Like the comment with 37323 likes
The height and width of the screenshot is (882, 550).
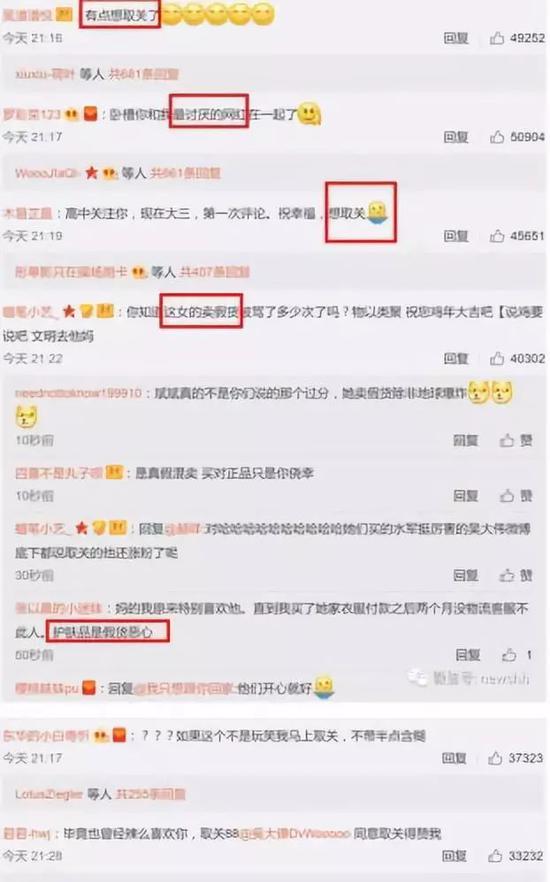[495, 758]
